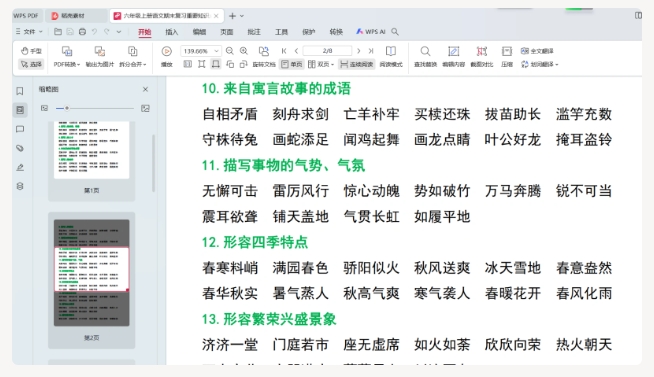Click the search magnifier next to WPS AI
Viewport: 654px width, 377px height.
(395, 31)
